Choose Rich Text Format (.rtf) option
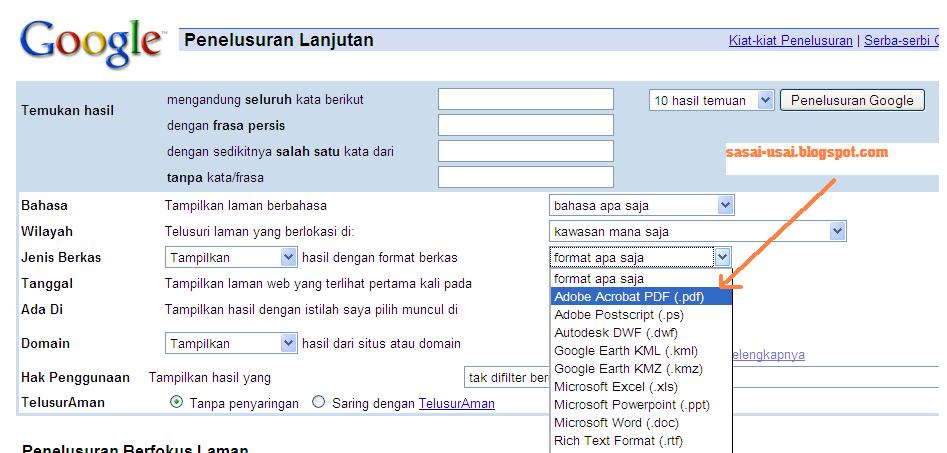 tap(641, 441)
